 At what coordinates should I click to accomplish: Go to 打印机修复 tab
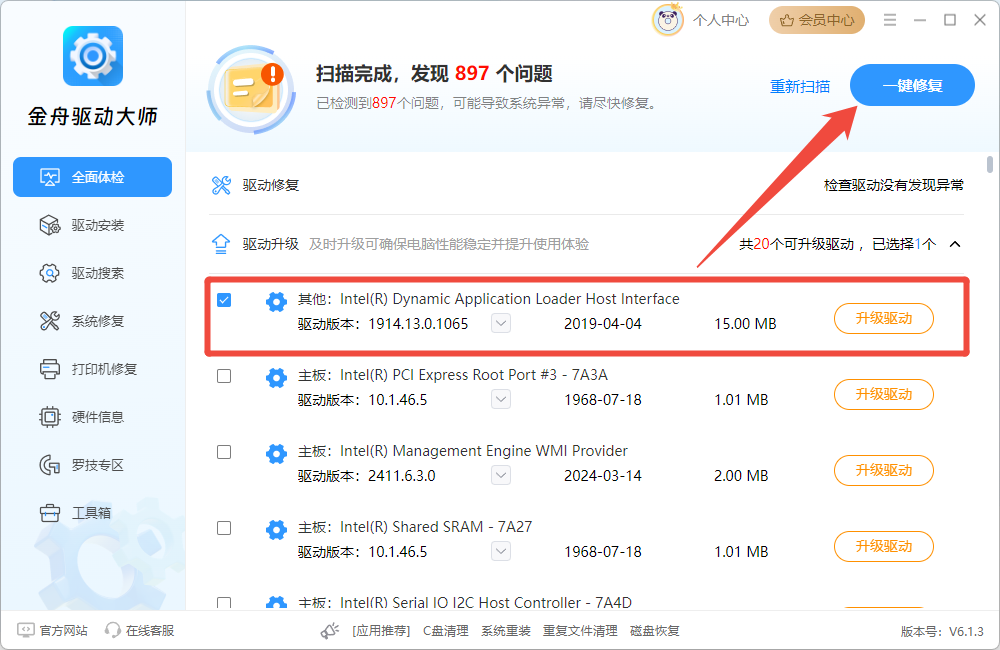92,369
